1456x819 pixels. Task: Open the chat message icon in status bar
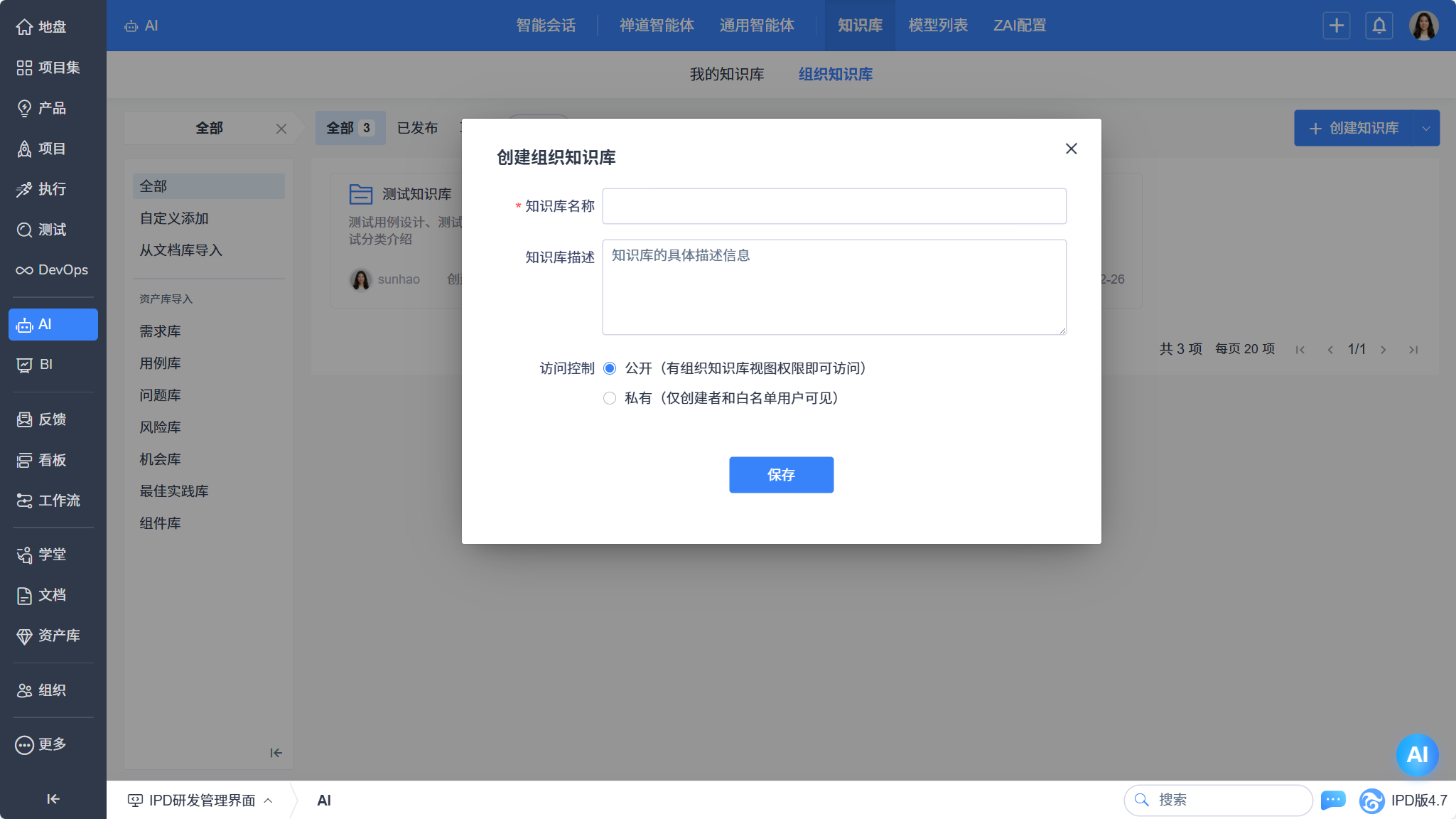click(x=1332, y=800)
